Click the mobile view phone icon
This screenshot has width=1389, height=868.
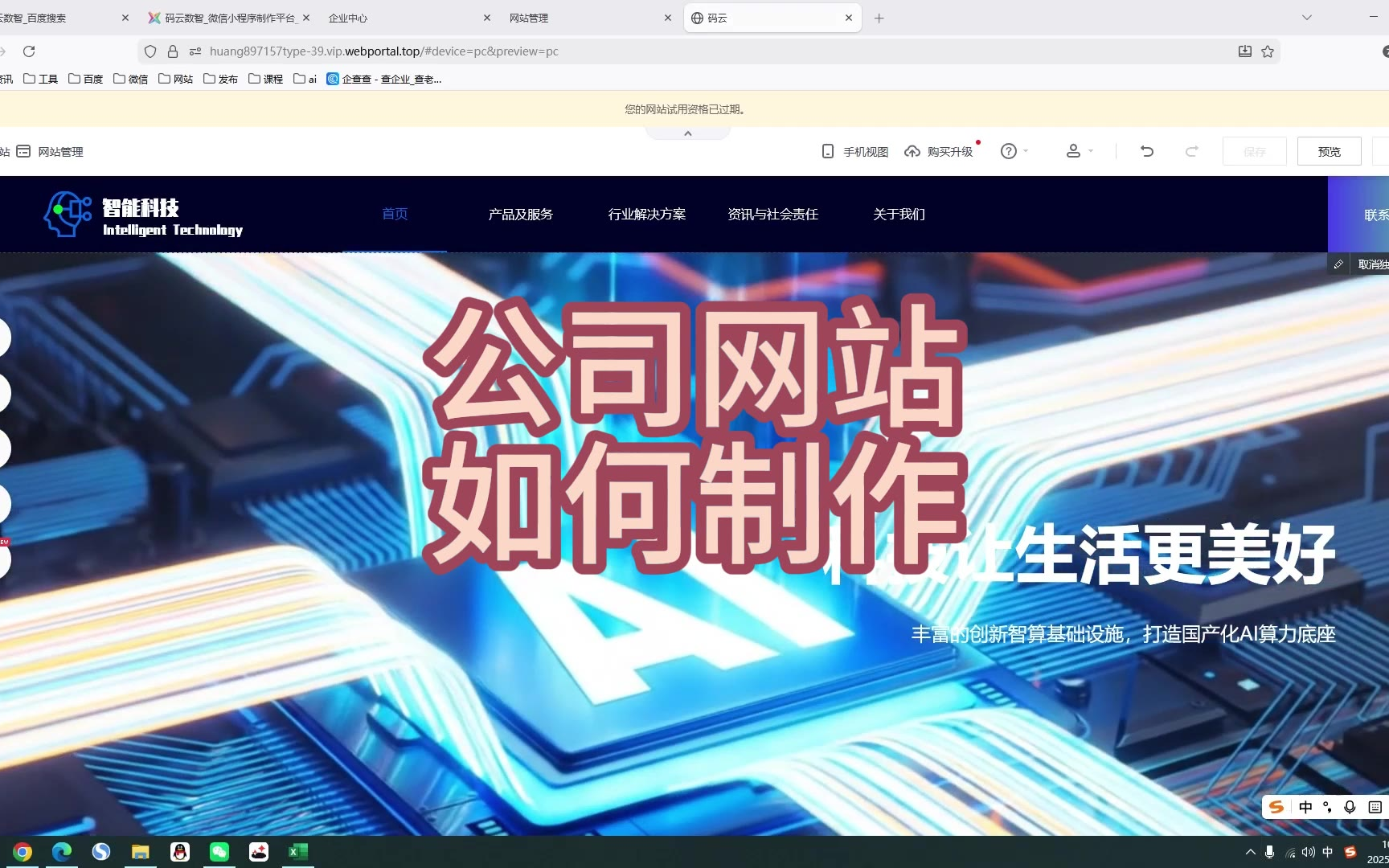(828, 151)
